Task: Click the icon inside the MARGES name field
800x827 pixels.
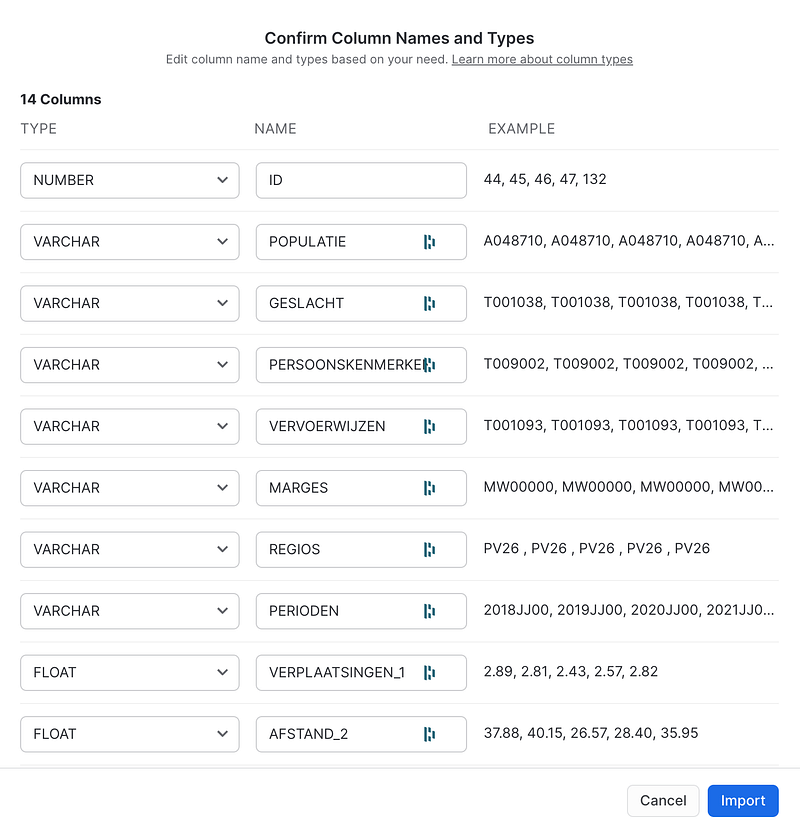Action: tap(429, 488)
